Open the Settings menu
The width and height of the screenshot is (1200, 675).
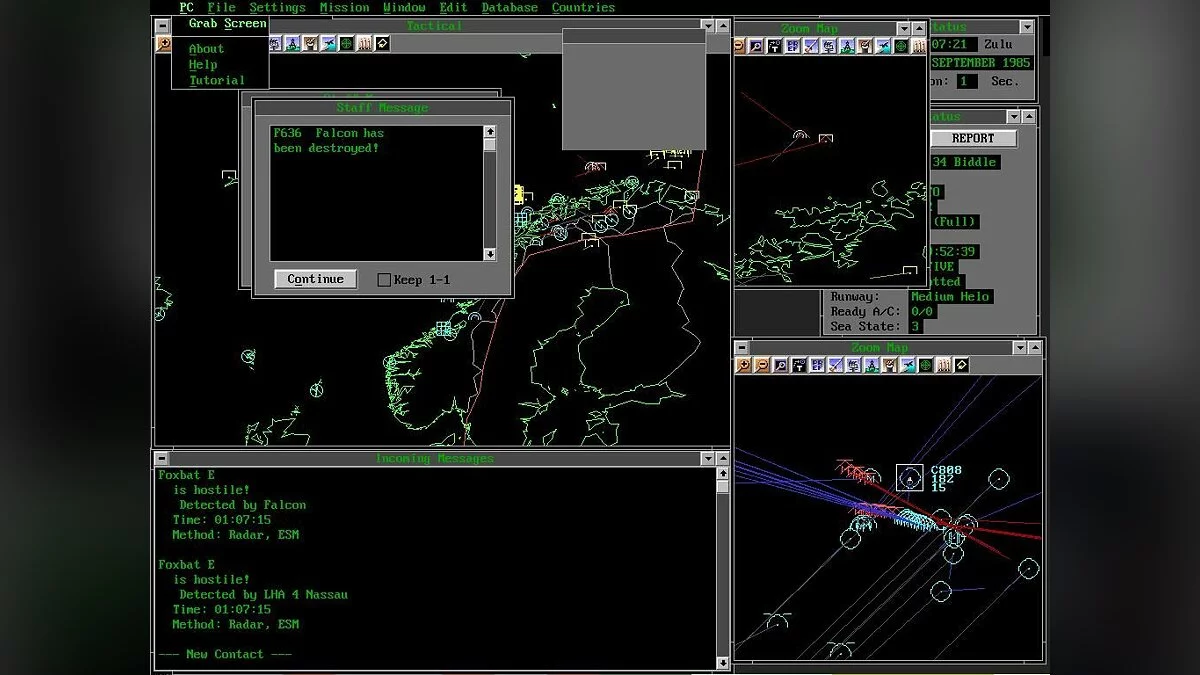coord(277,7)
